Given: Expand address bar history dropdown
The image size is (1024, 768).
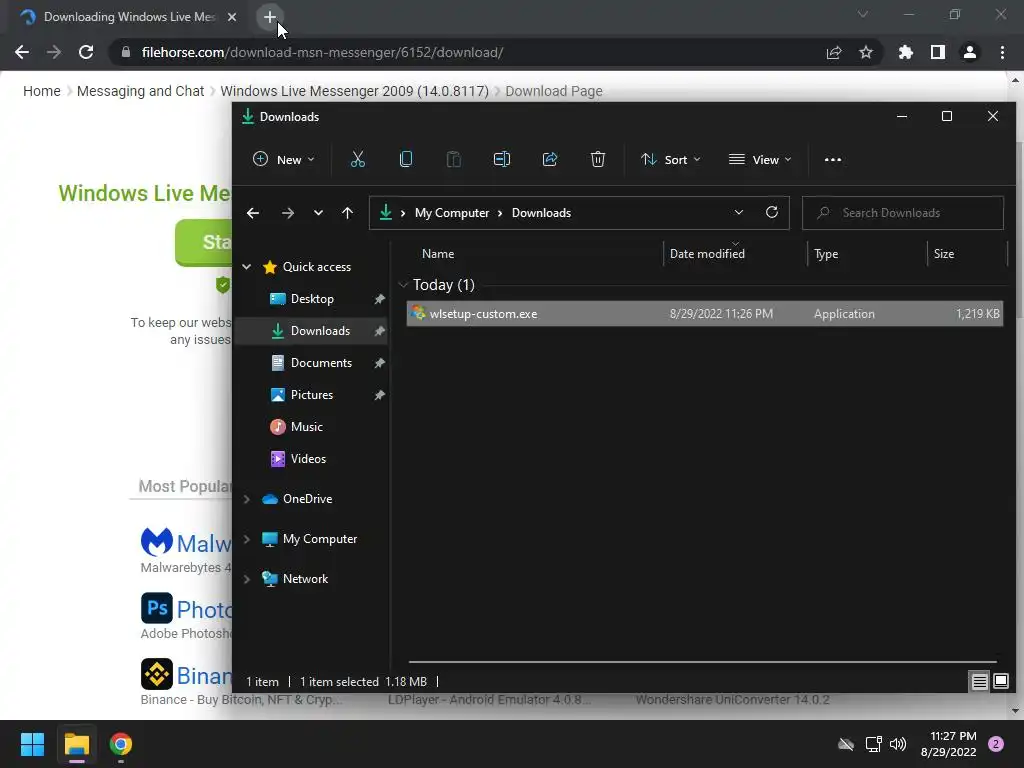Looking at the screenshot, I should [739, 212].
